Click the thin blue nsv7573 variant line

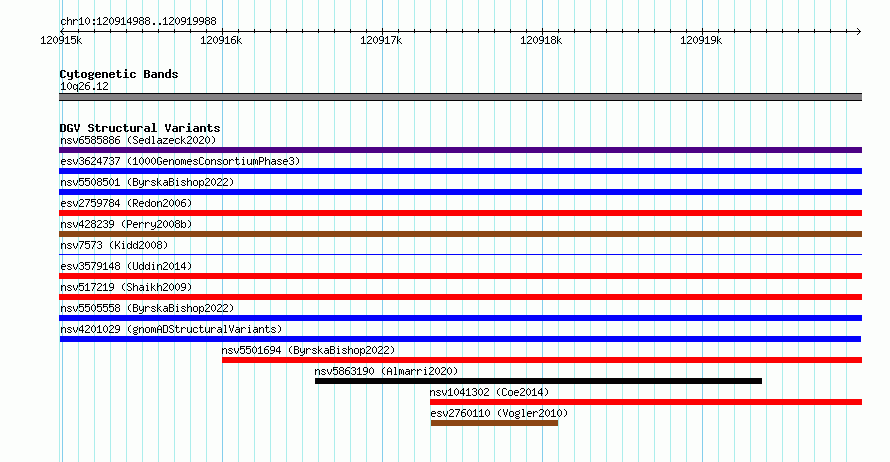[x=460, y=254]
